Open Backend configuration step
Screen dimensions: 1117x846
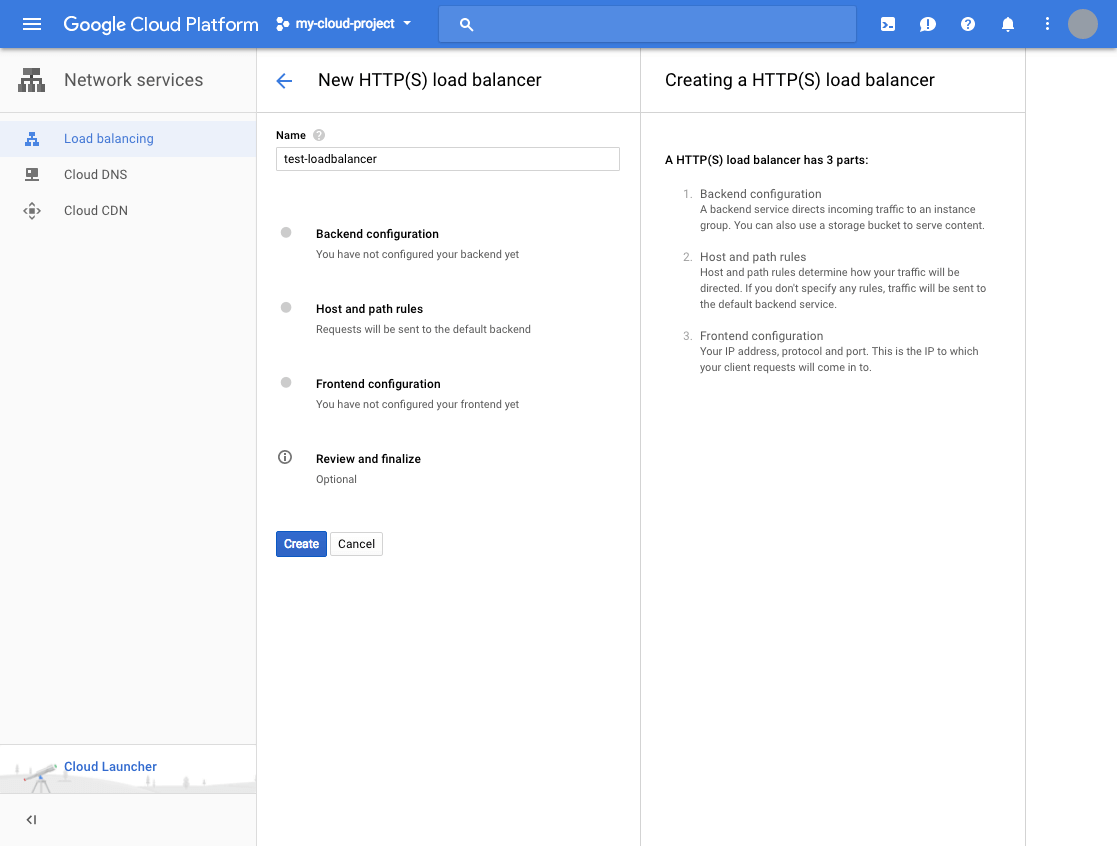377,234
